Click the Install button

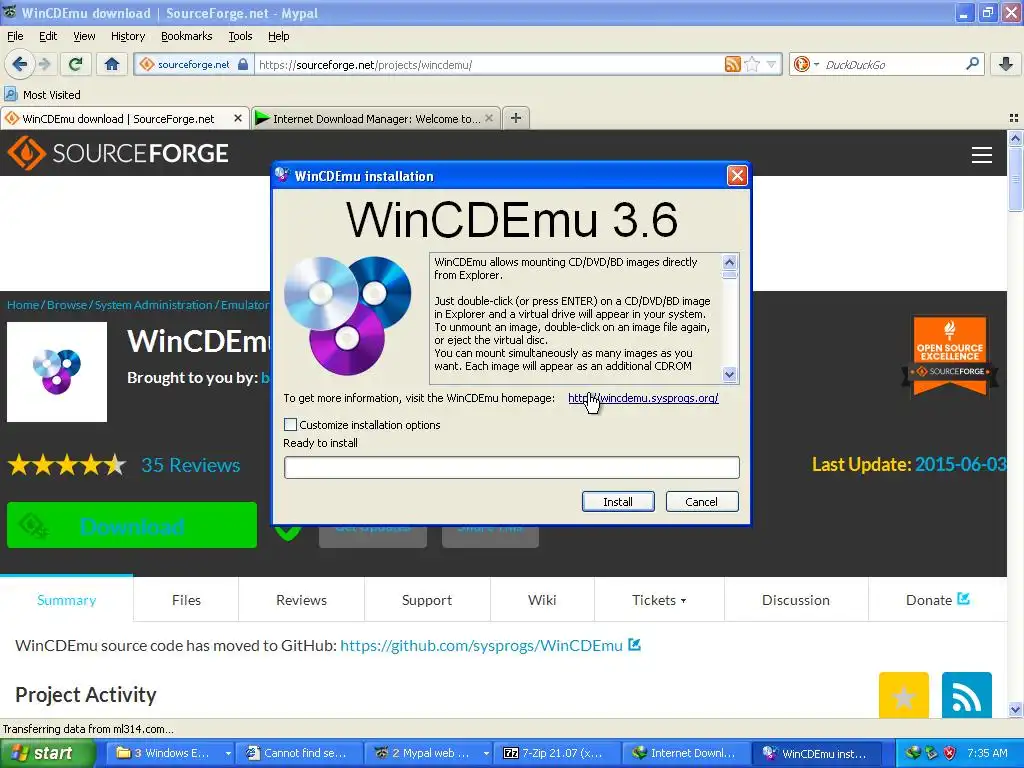click(618, 502)
